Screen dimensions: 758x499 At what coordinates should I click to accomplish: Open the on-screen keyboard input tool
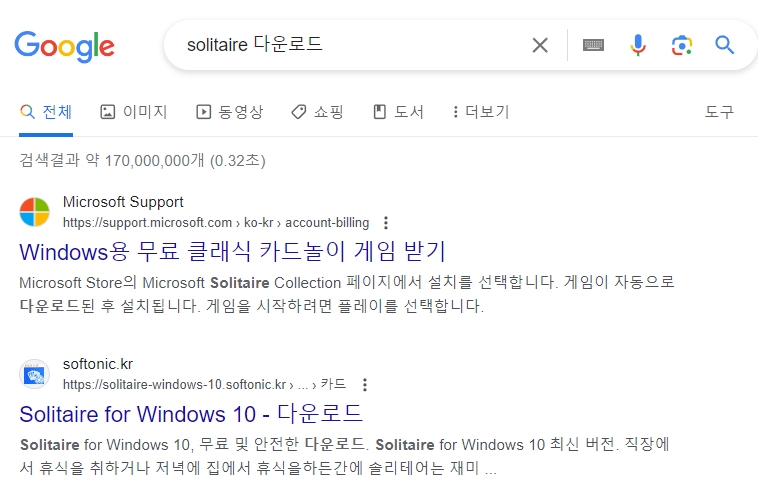(x=593, y=45)
